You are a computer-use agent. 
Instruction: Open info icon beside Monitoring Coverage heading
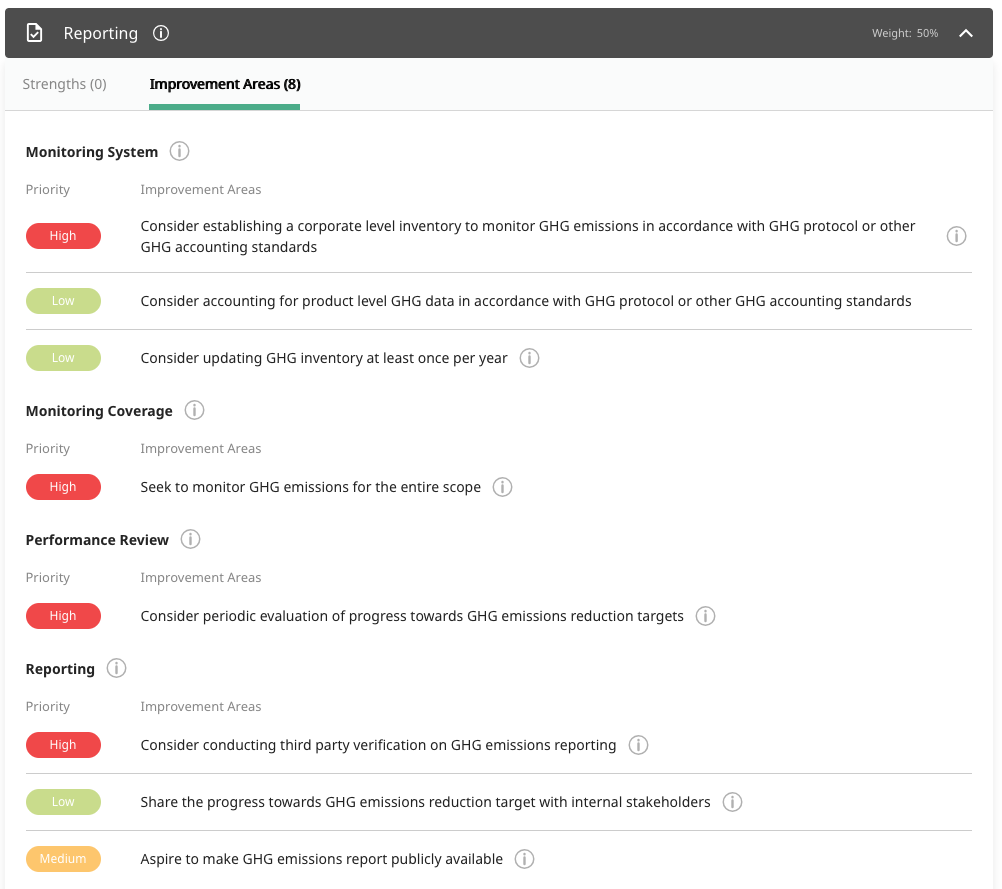click(195, 411)
